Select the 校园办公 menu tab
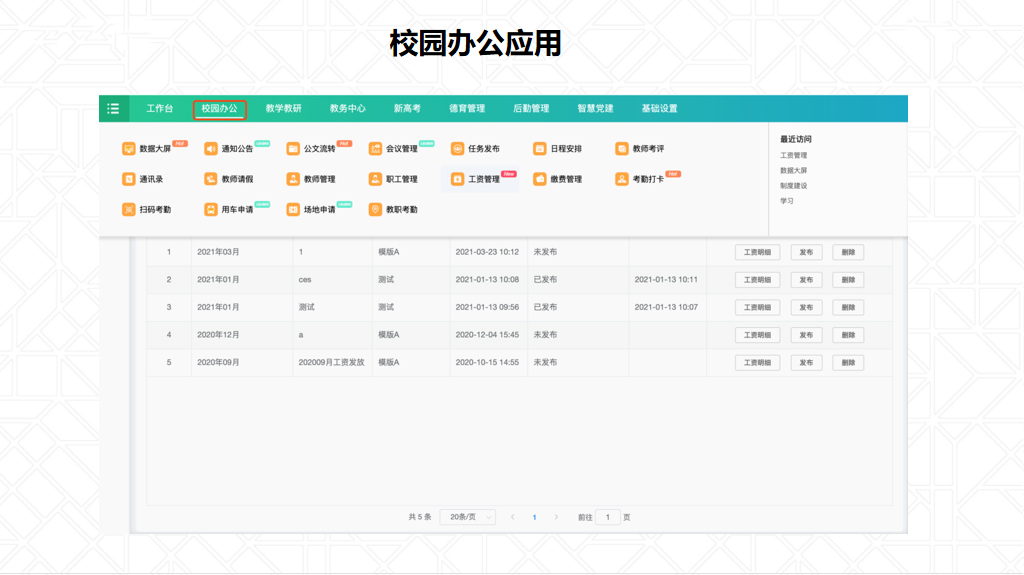Image resolution: width=1024 pixels, height=575 pixels. click(219, 108)
